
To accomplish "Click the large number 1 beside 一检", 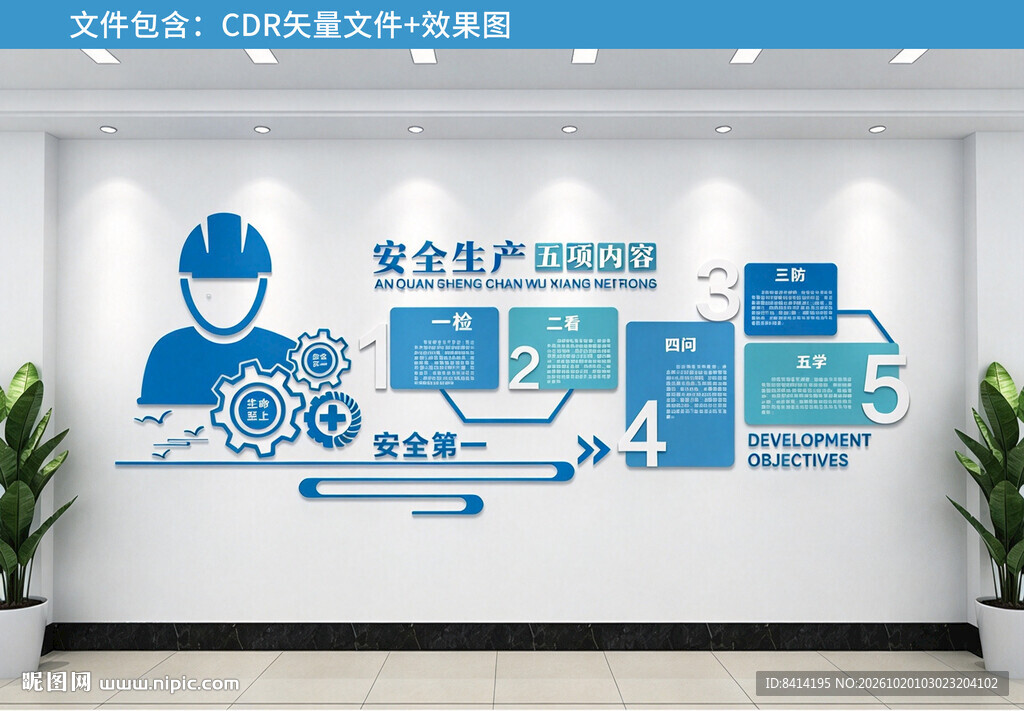I will pyautogui.click(x=374, y=355).
